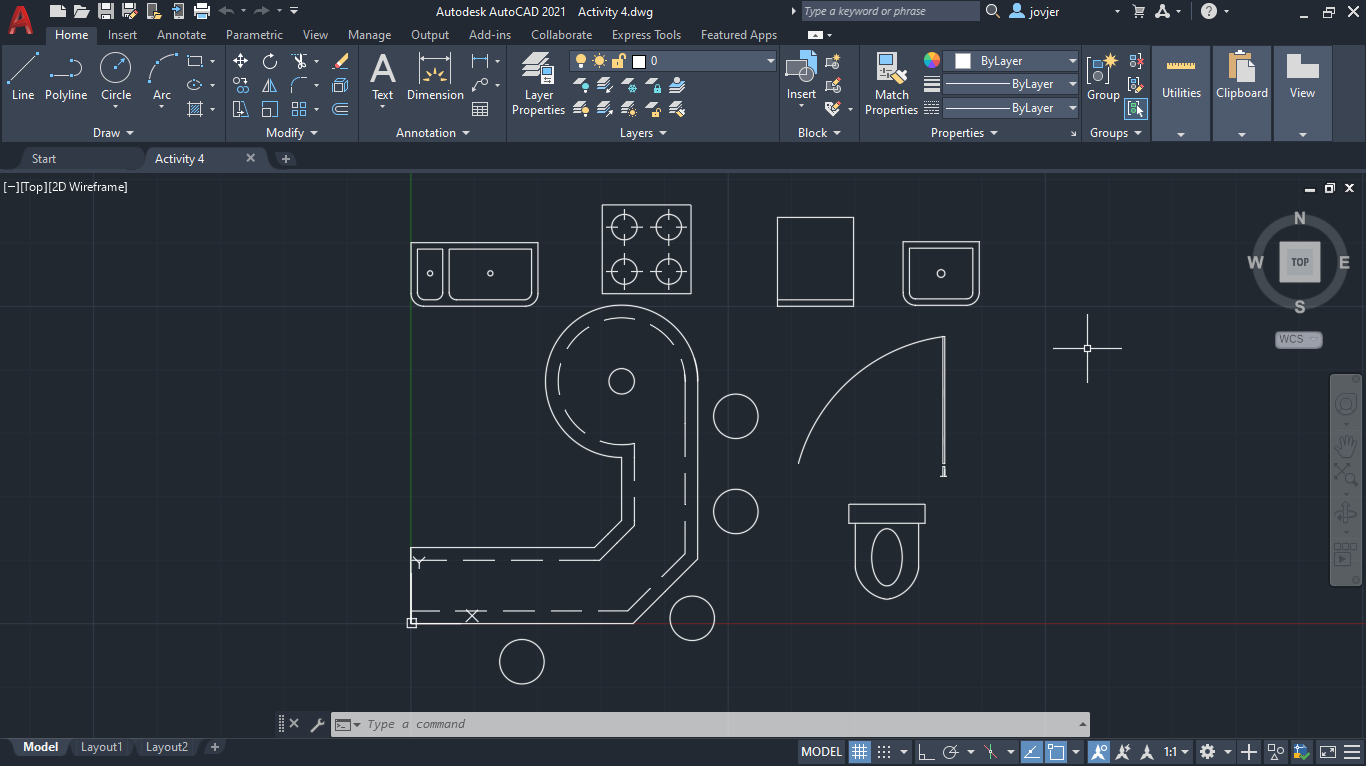Click the Move tool in Modify panel
The image size is (1366, 766).
coord(240,61)
